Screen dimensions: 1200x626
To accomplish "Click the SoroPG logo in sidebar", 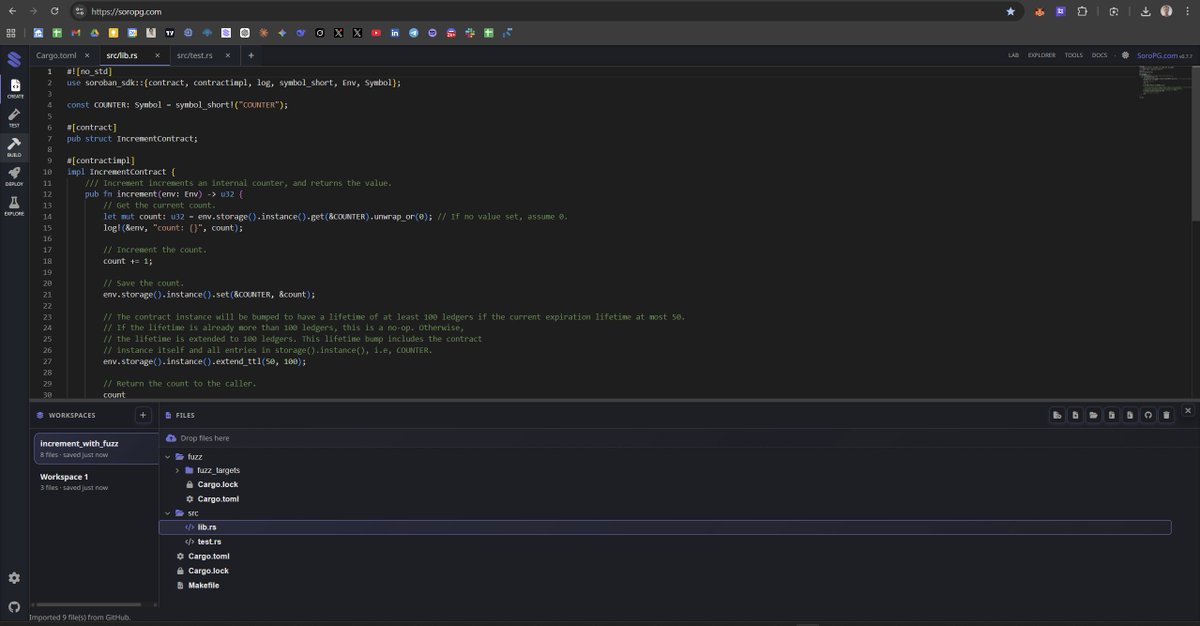I will (x=14, y=60).
